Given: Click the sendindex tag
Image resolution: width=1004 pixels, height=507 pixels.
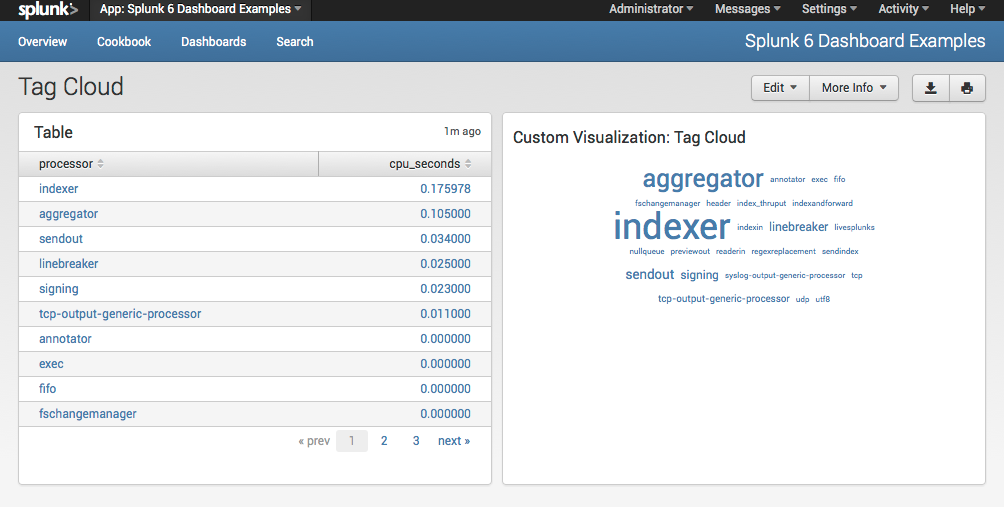Looking at the screenshot, I should (x=840, y=252).
